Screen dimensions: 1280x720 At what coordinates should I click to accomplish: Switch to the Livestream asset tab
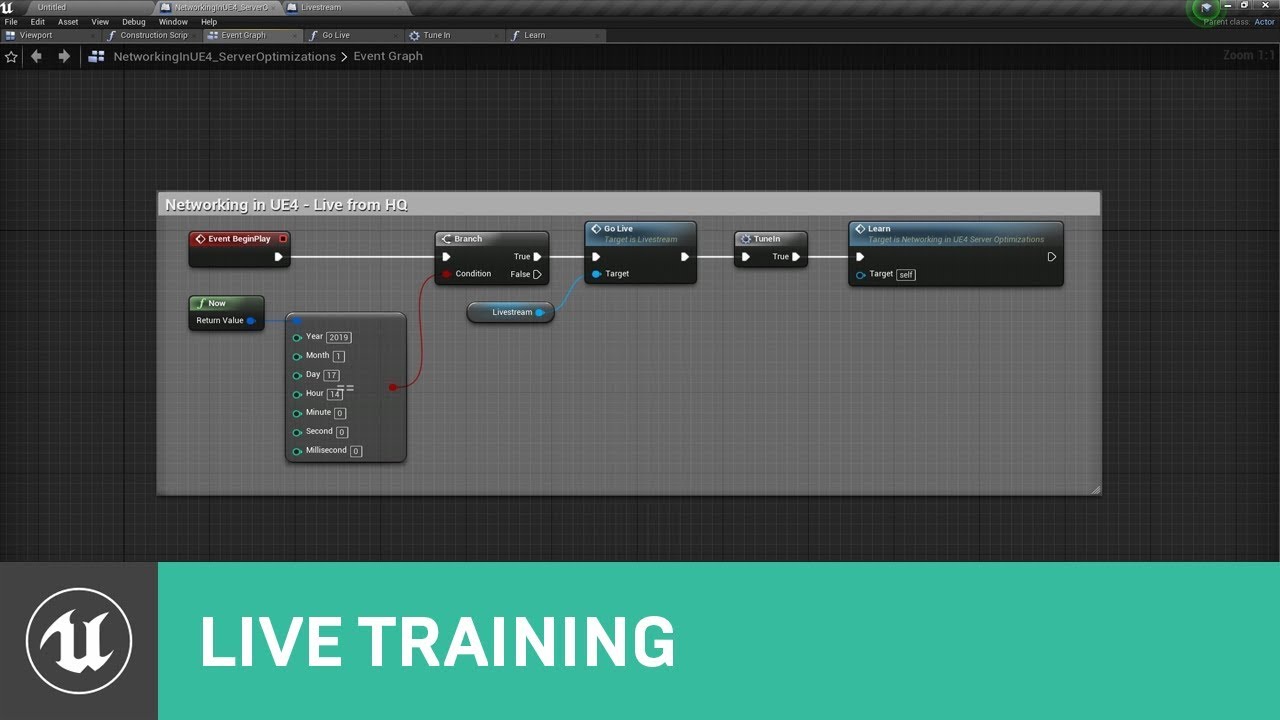(x=345, y=7)
